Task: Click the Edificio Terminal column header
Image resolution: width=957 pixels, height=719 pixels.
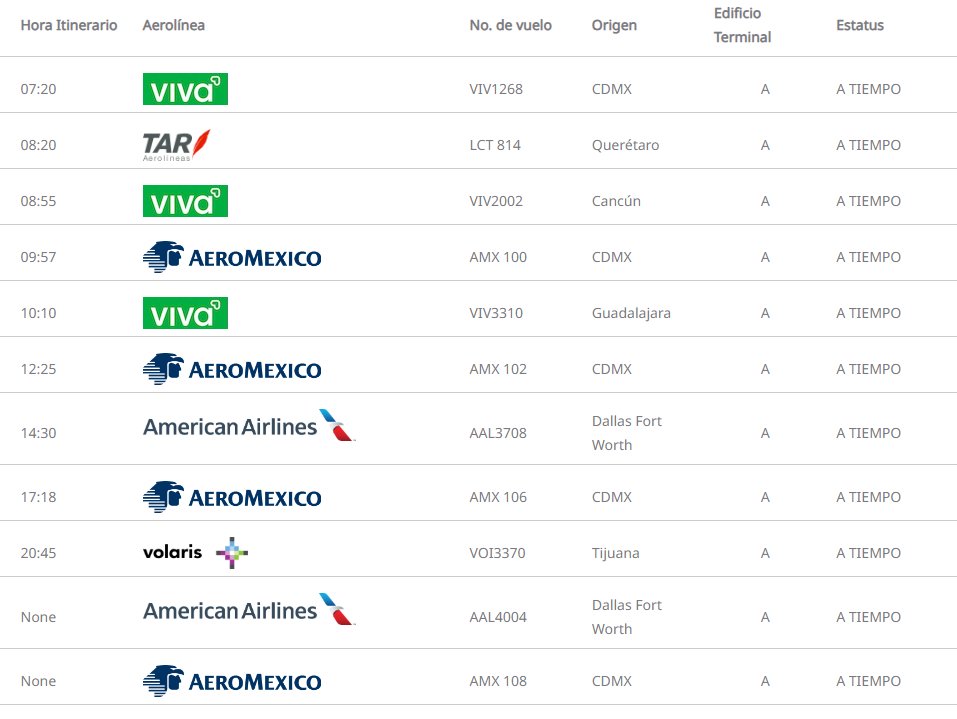Action: pos(742,25)
